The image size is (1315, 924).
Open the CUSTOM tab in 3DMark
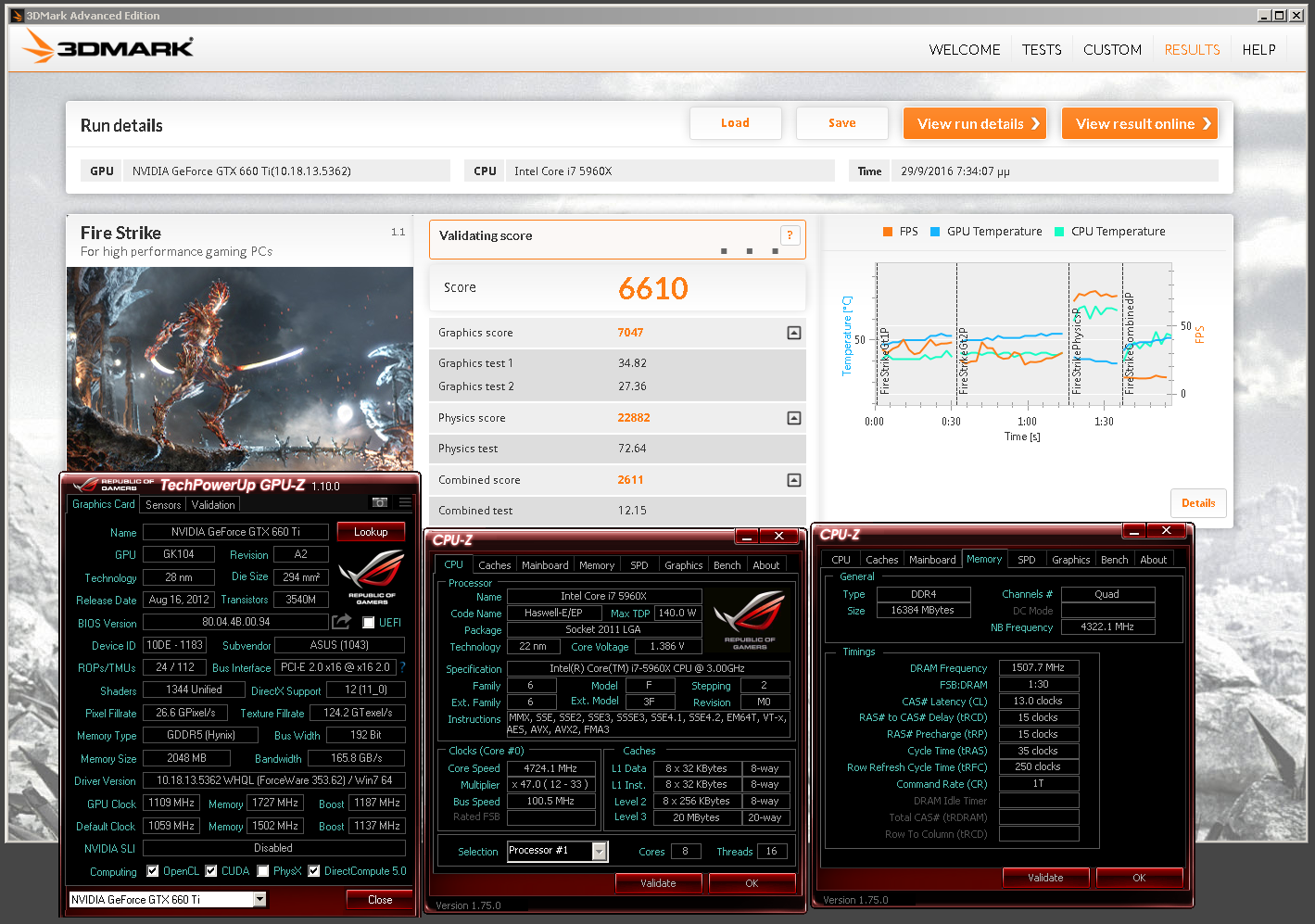[x=1112, y=50]
